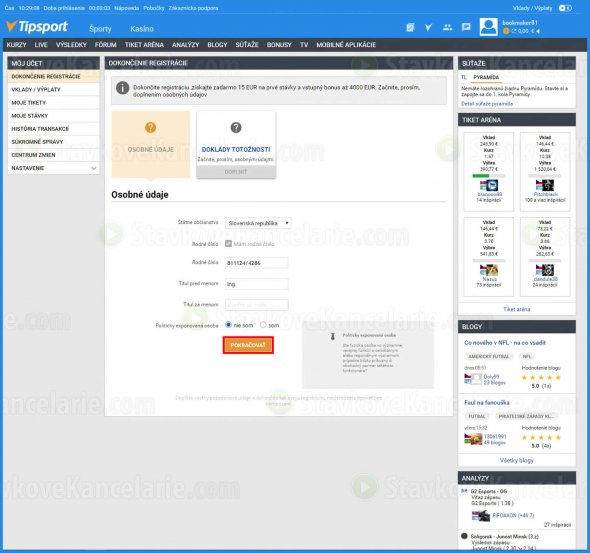The width and height of the screenshot is (590, 553).
Task: Click the orange question mark icon above Osobné údaje
Action: [151, 128]
